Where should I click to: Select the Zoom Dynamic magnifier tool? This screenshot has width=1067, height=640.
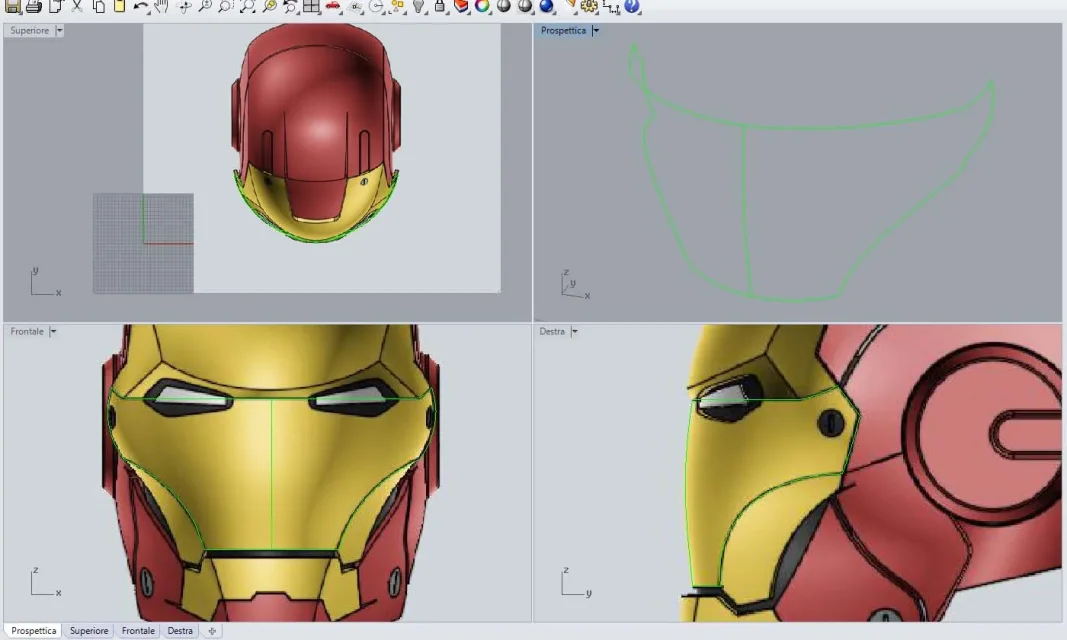click(x=204, y=7)
